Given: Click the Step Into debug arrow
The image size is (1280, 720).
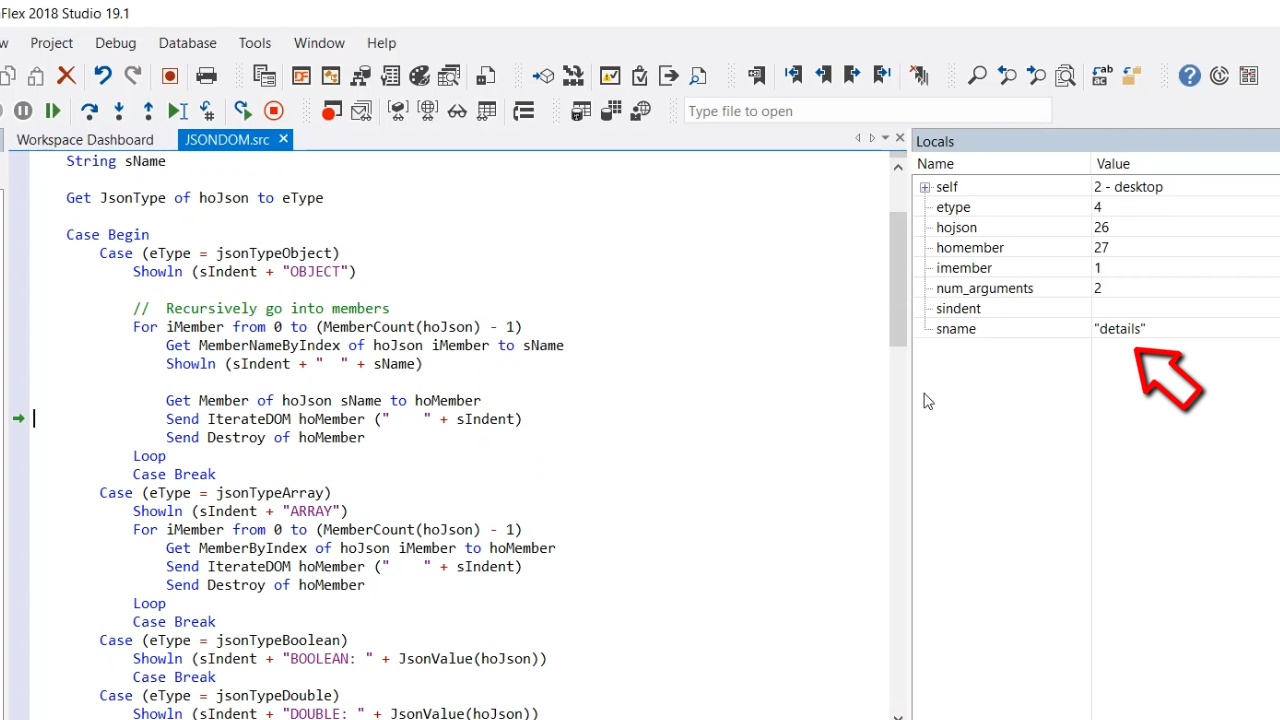Looking at the screenshot, I should click(119, 111).
